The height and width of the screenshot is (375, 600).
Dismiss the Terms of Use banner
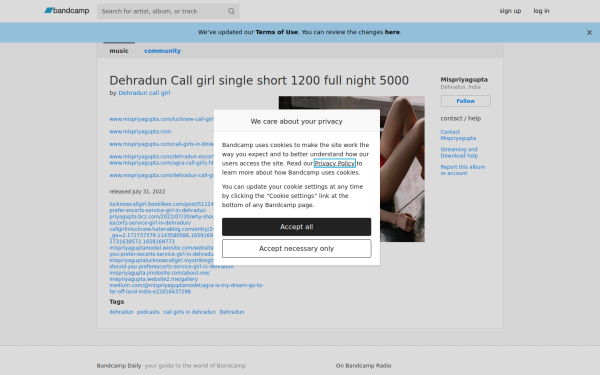589,33
